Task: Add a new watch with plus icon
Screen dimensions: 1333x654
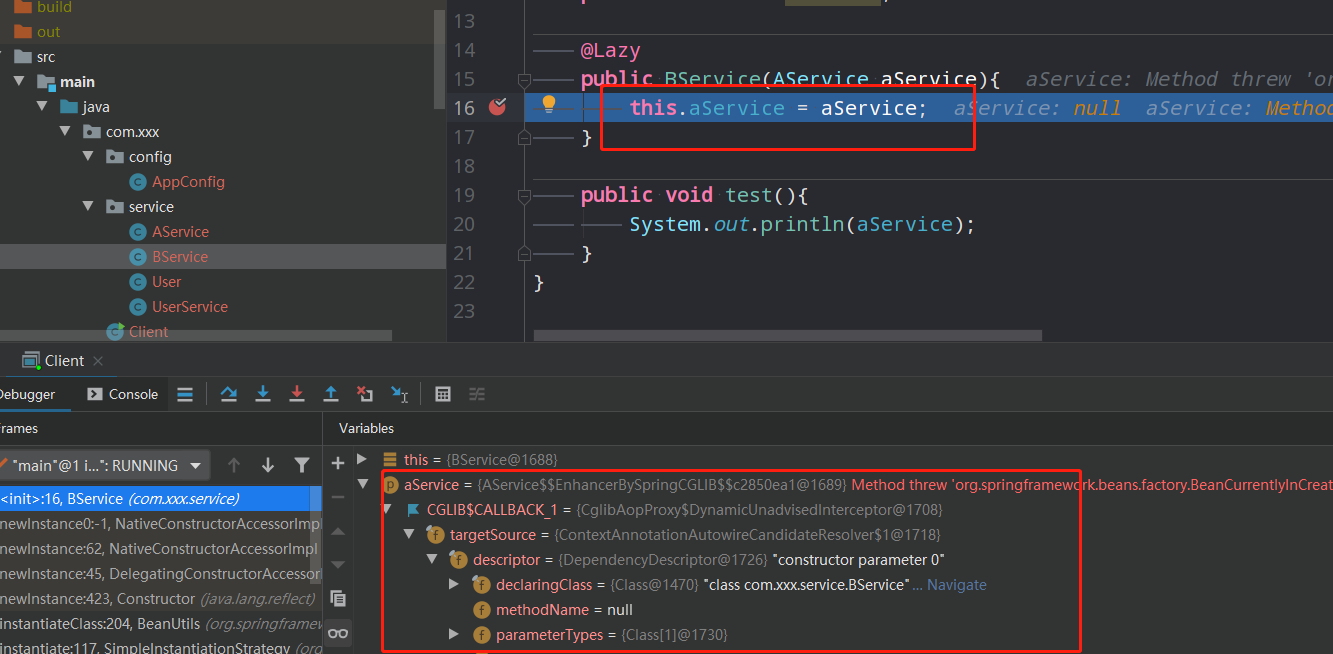Action: click(338, 463)
